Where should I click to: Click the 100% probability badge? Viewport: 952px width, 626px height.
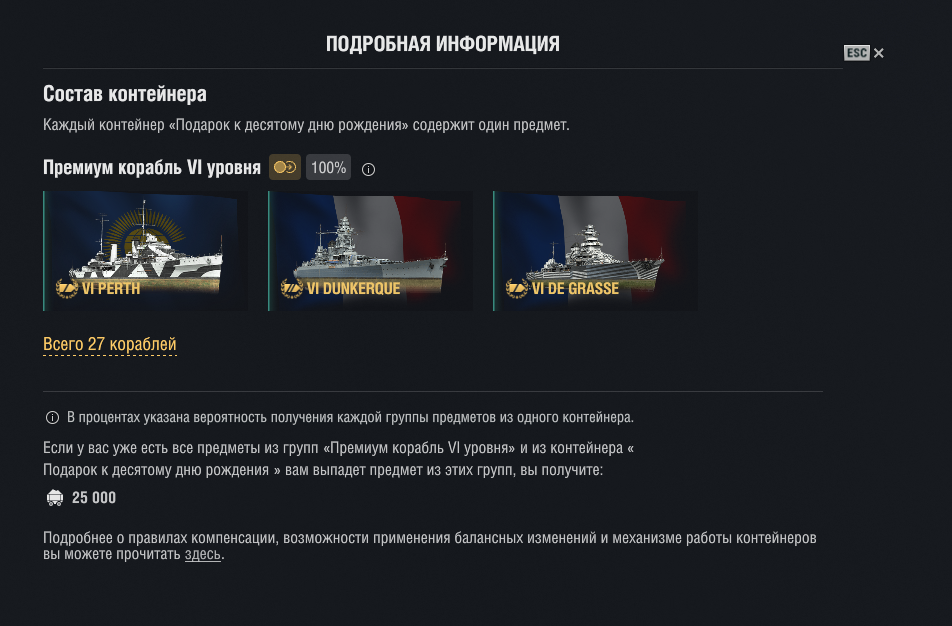click(x=328, y=167)
